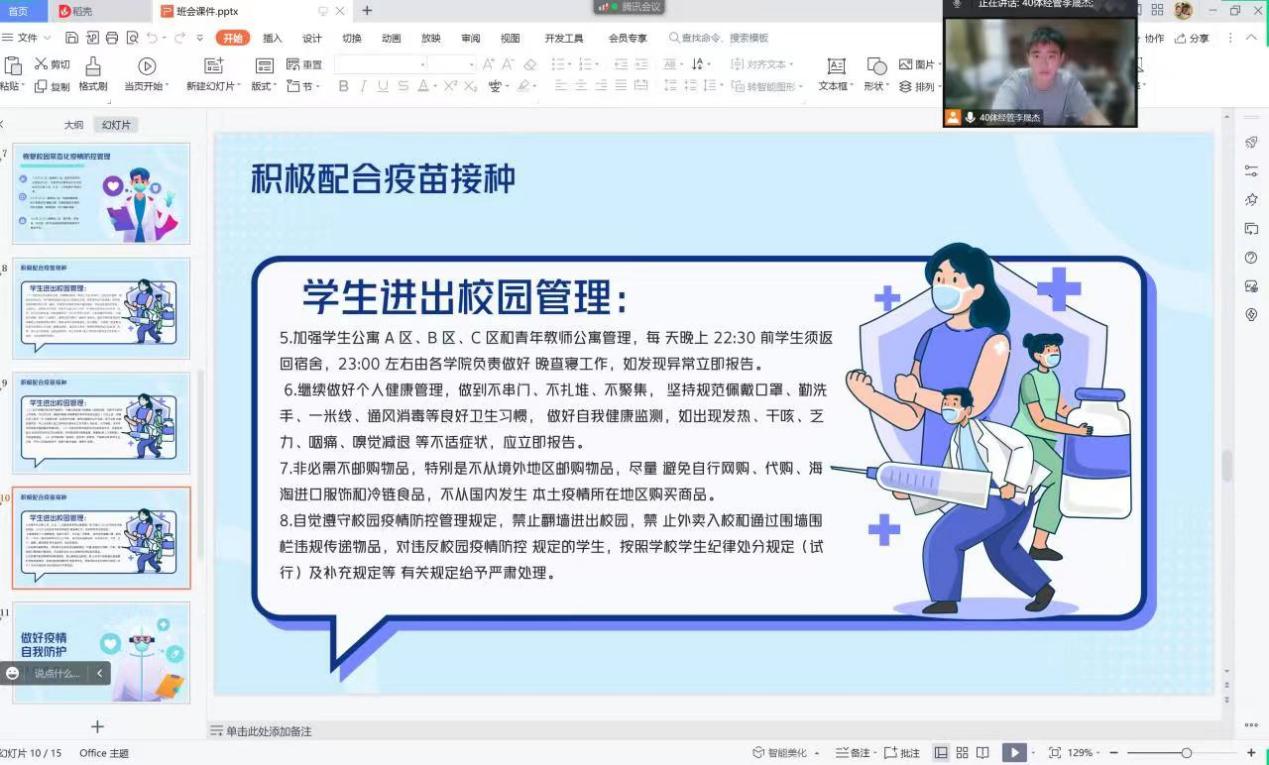Toggle the notes (备注) pane
The width and height of the screenshot is (1269, 765).
[853, 753]
